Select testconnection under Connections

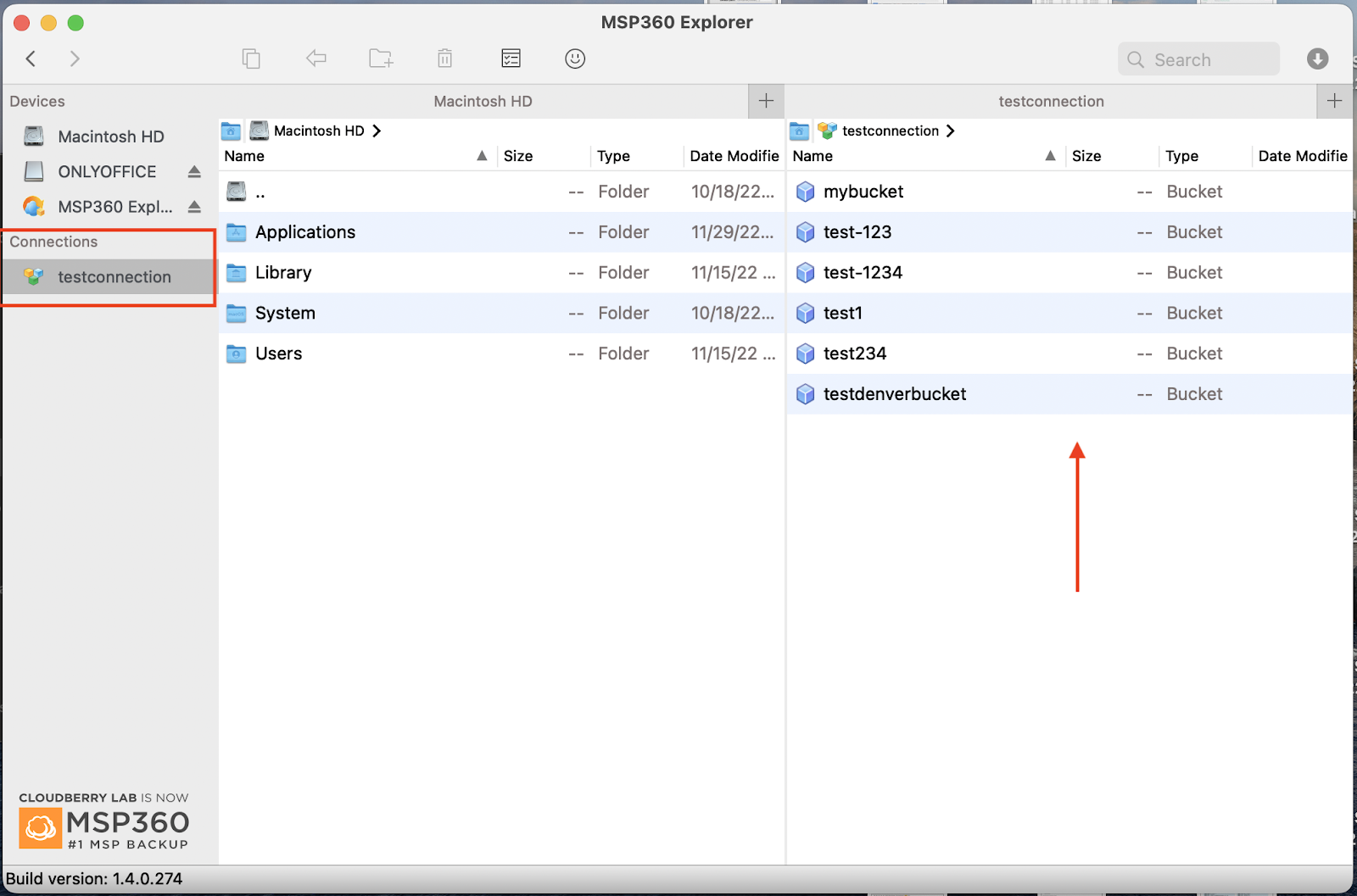109,277
